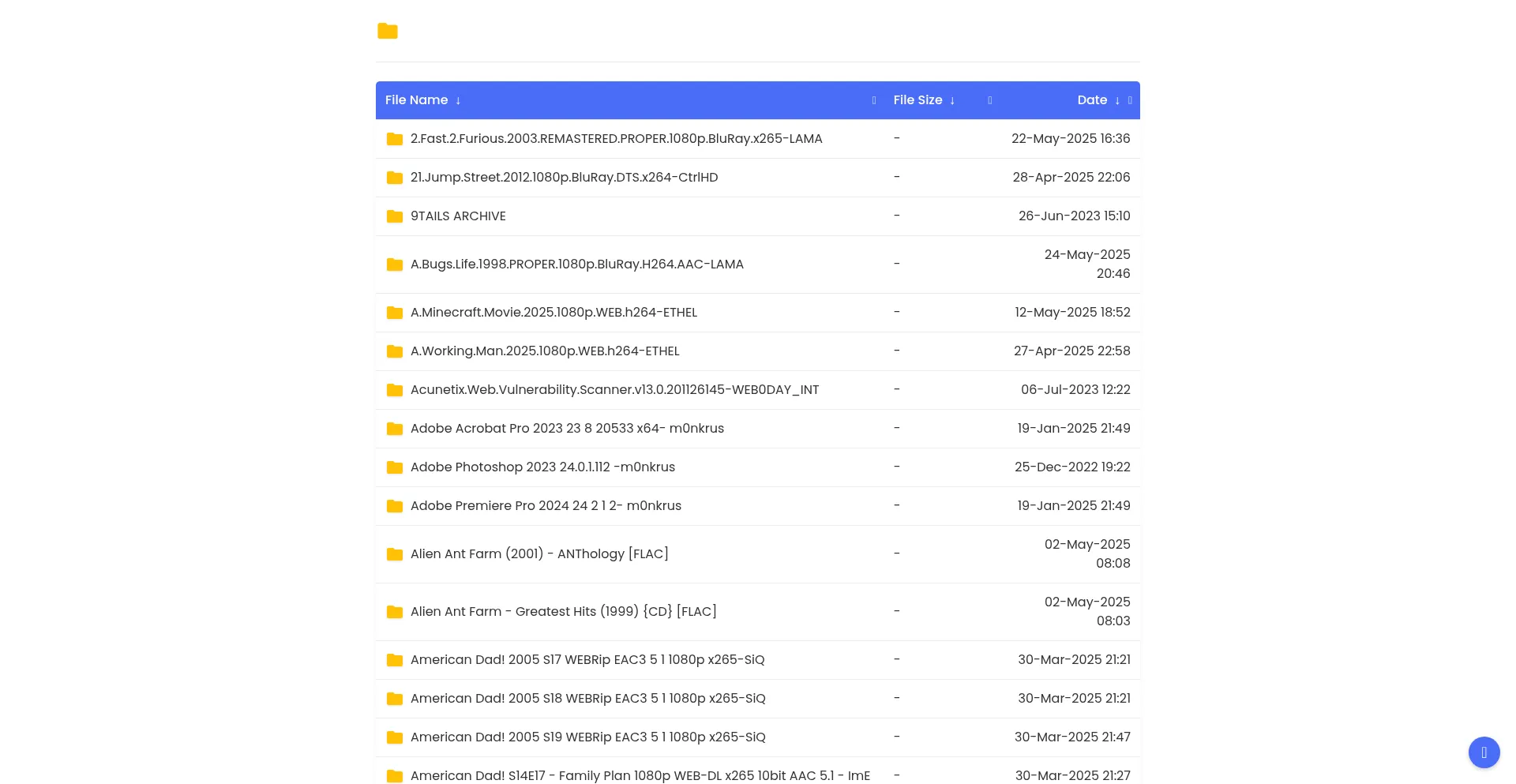
Task: Open the Adobe Premiere Pro 2024 folder
Action: click(x=546, y=505)
